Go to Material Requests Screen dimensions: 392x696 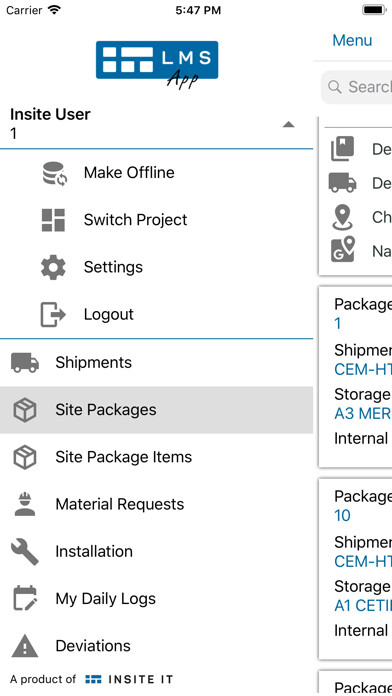(x=156, y=504)
